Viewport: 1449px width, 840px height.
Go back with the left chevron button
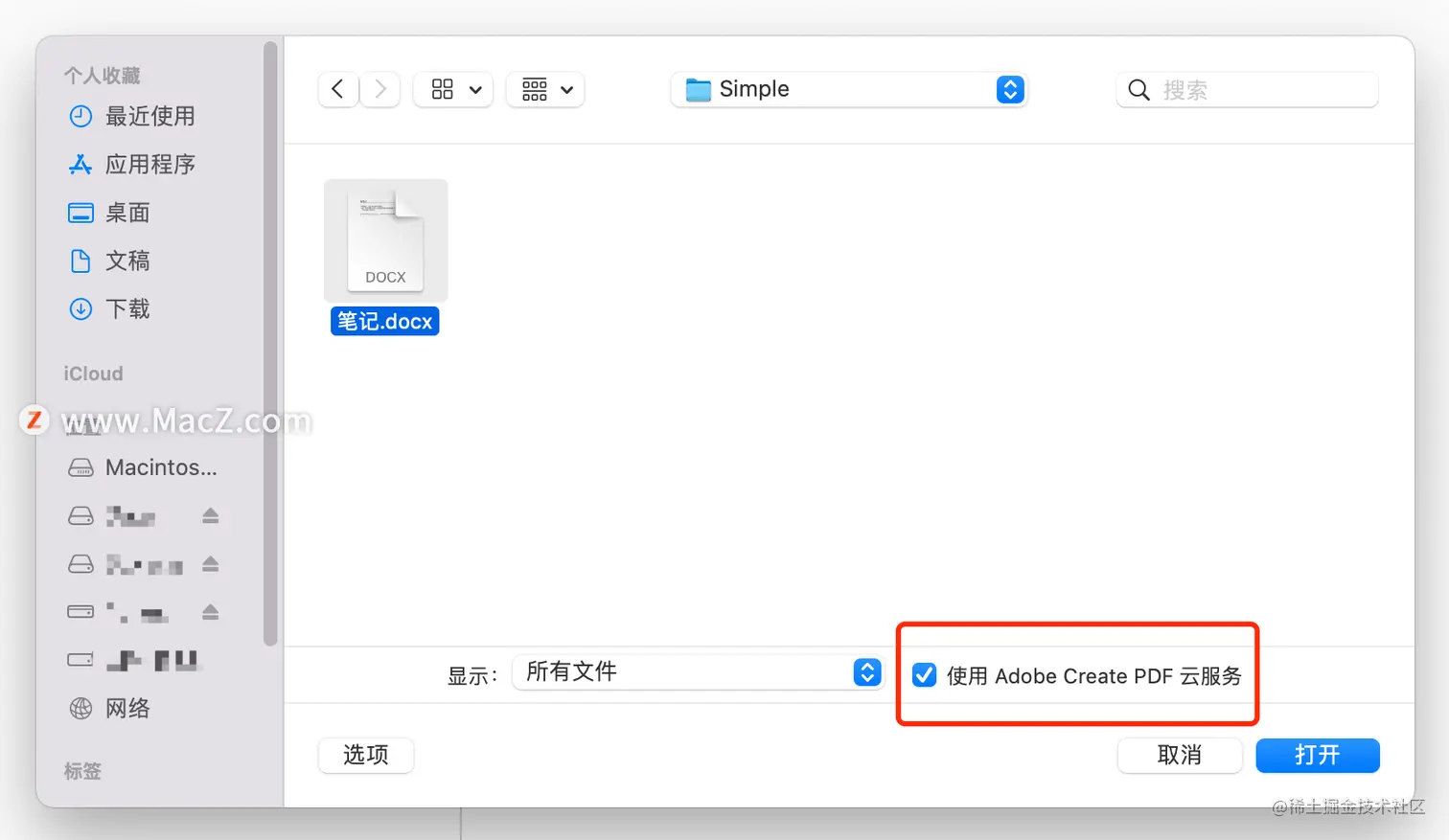tap(338, 89)
